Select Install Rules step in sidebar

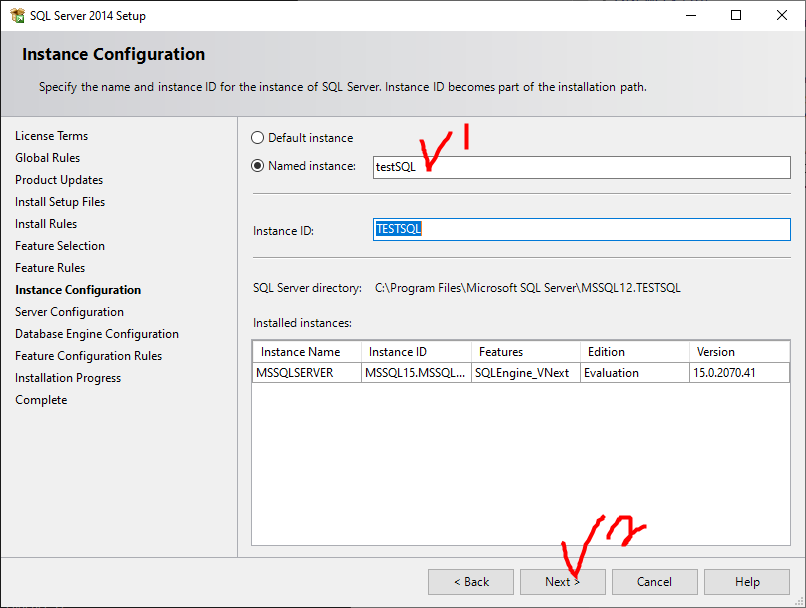(46, 224)
